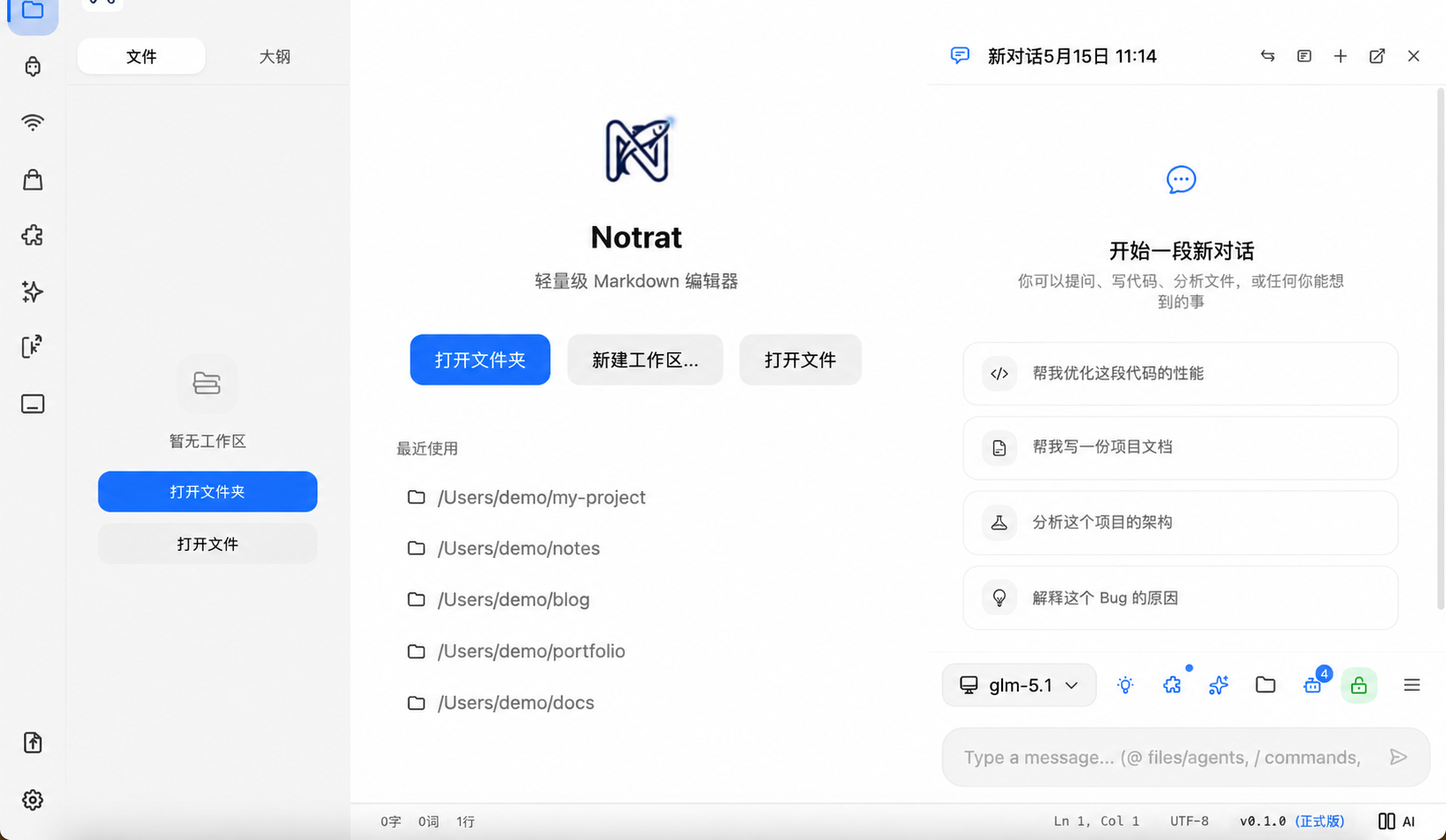Click the 新建工作区... button
Viewport: 1446px width, 840px height.
click(645, 359)
